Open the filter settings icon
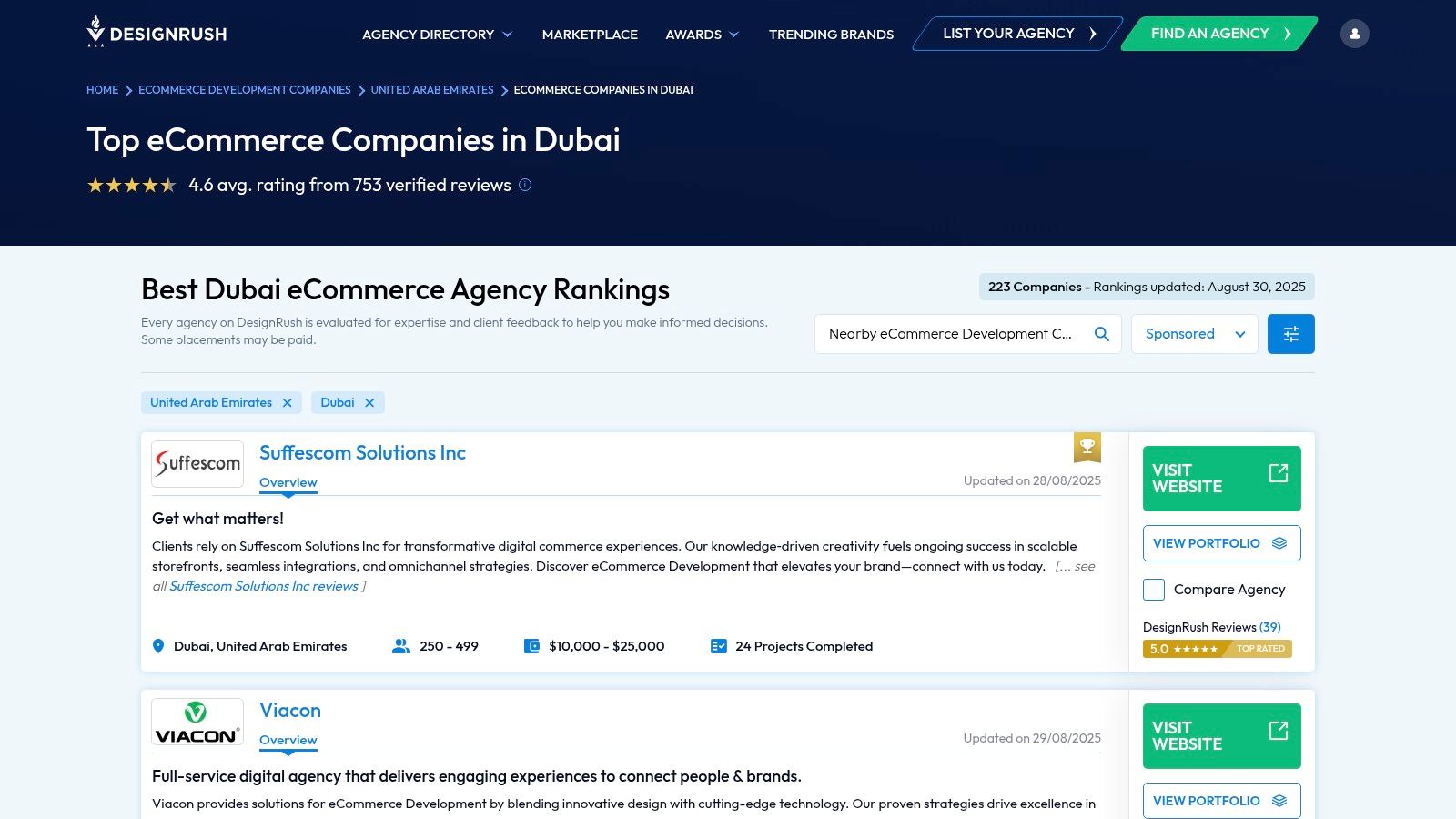Viewport: 1456px width, 819px height. coord(1290,333)
